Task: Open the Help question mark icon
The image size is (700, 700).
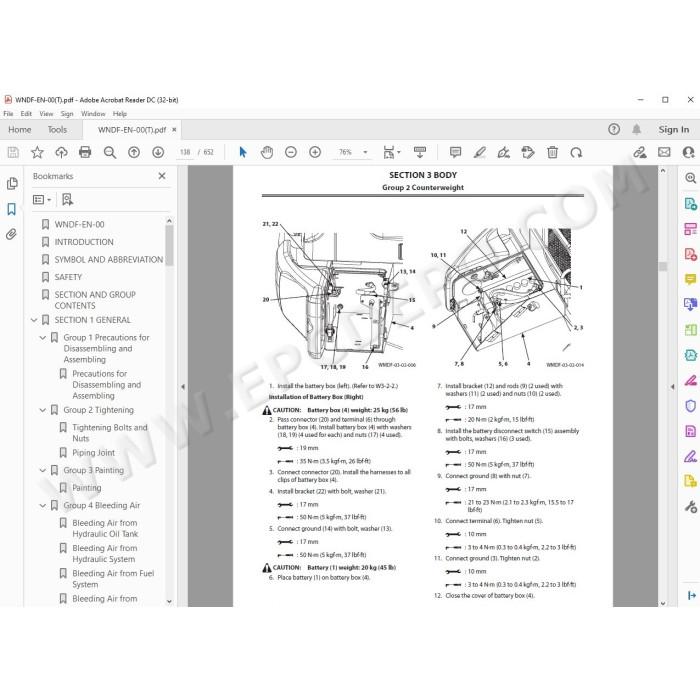Action: [614, 129]
